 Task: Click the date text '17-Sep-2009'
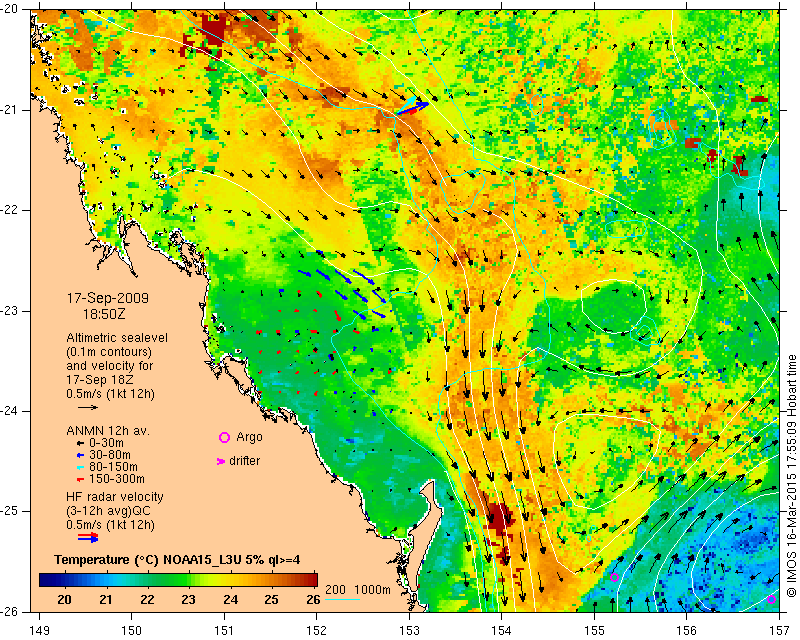coord(108,298)
